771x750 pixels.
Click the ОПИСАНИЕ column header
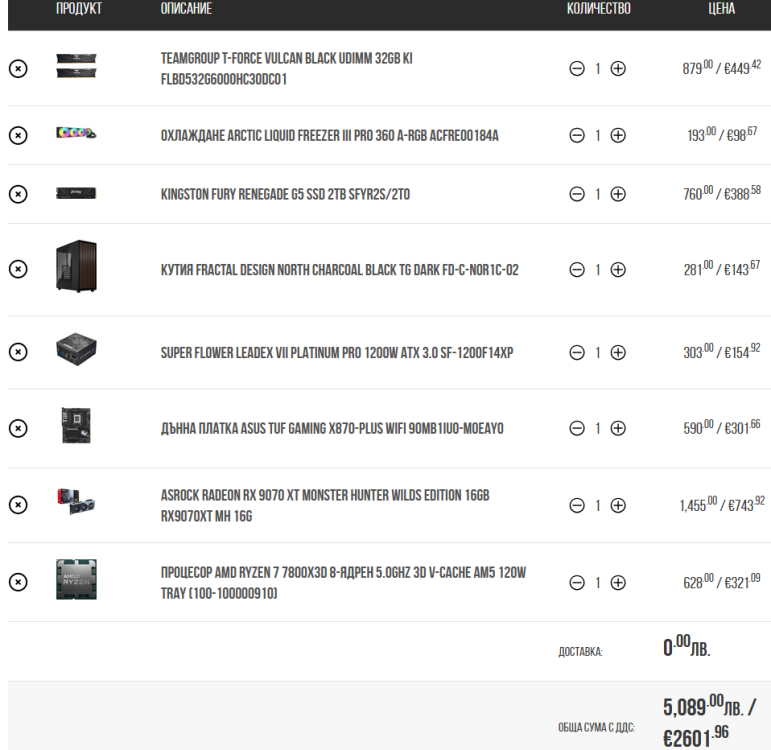pyautogui.click(x=186, y=8)
